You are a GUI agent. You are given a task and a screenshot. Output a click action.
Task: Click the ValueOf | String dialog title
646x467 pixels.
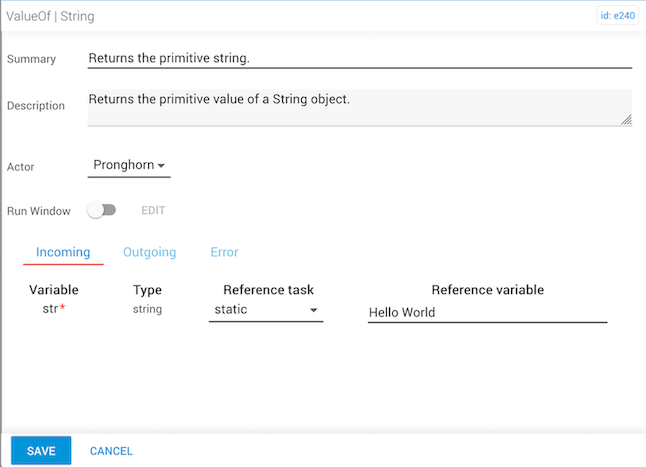click(52, 17)
